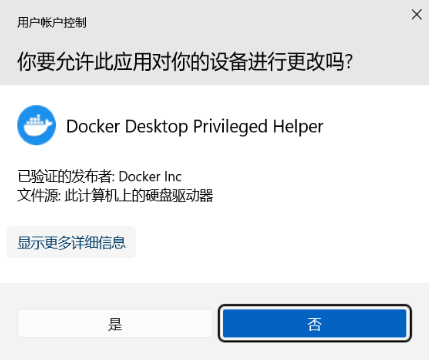Click the Docker Desktop Privileged Helper name
Screen dimensions: 429x360
click(x=195, y=127)
